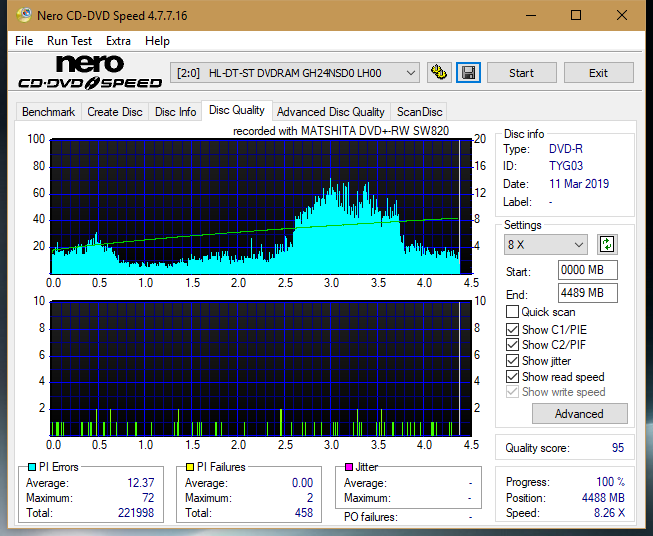Click the recorded with MATSHITA caption

click(x=341, y=131)
